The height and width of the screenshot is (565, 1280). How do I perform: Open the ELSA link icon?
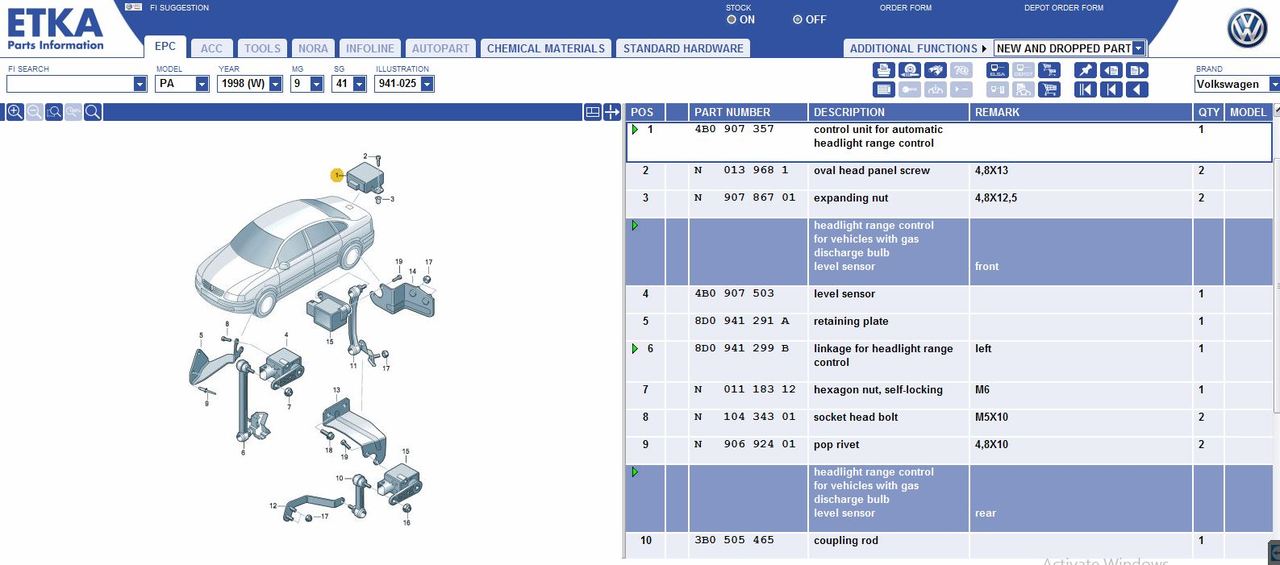pos(997,70)
